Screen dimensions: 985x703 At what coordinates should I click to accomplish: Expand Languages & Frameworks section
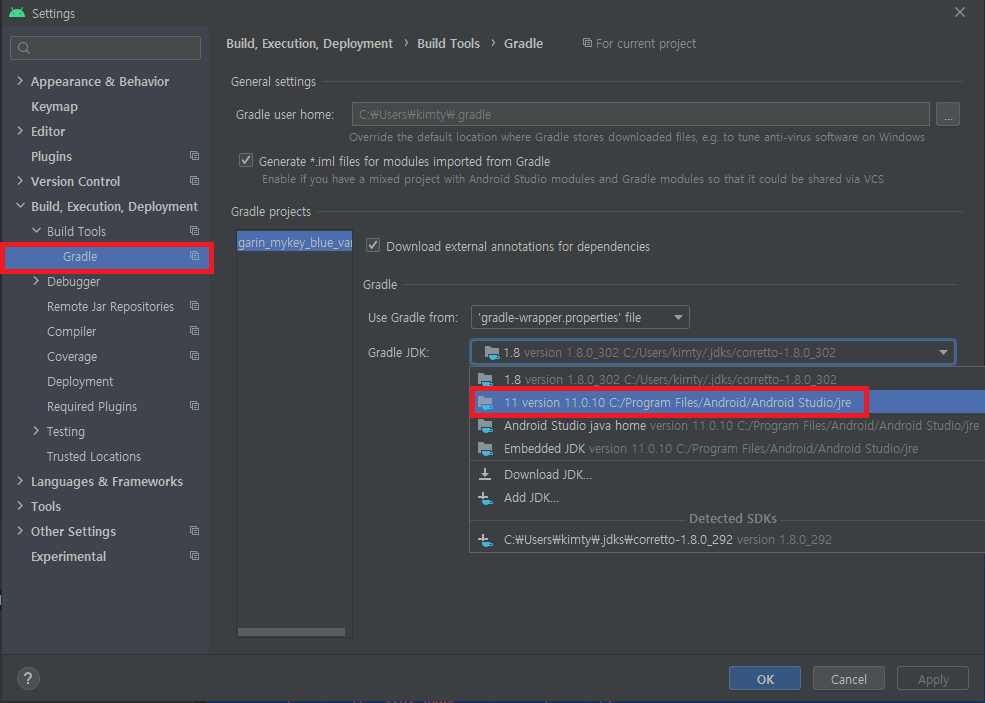20,481
